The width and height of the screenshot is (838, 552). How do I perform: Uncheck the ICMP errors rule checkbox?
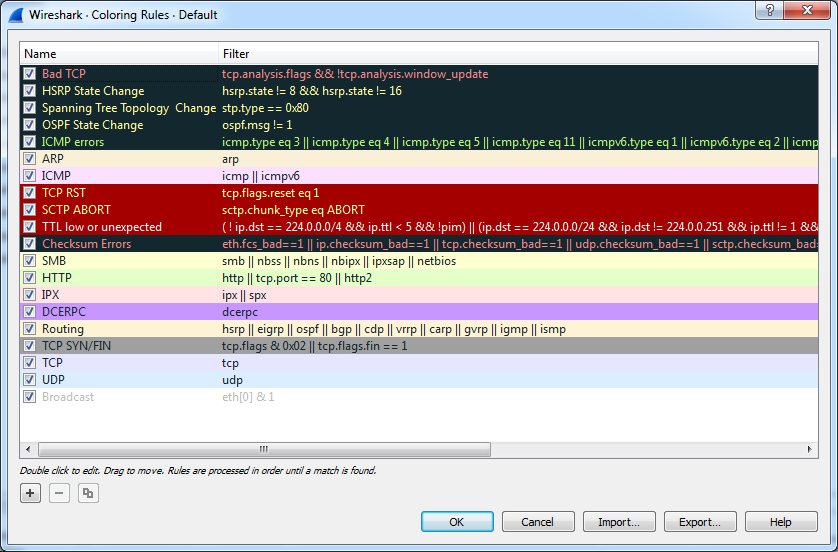(x=30, y=142)
